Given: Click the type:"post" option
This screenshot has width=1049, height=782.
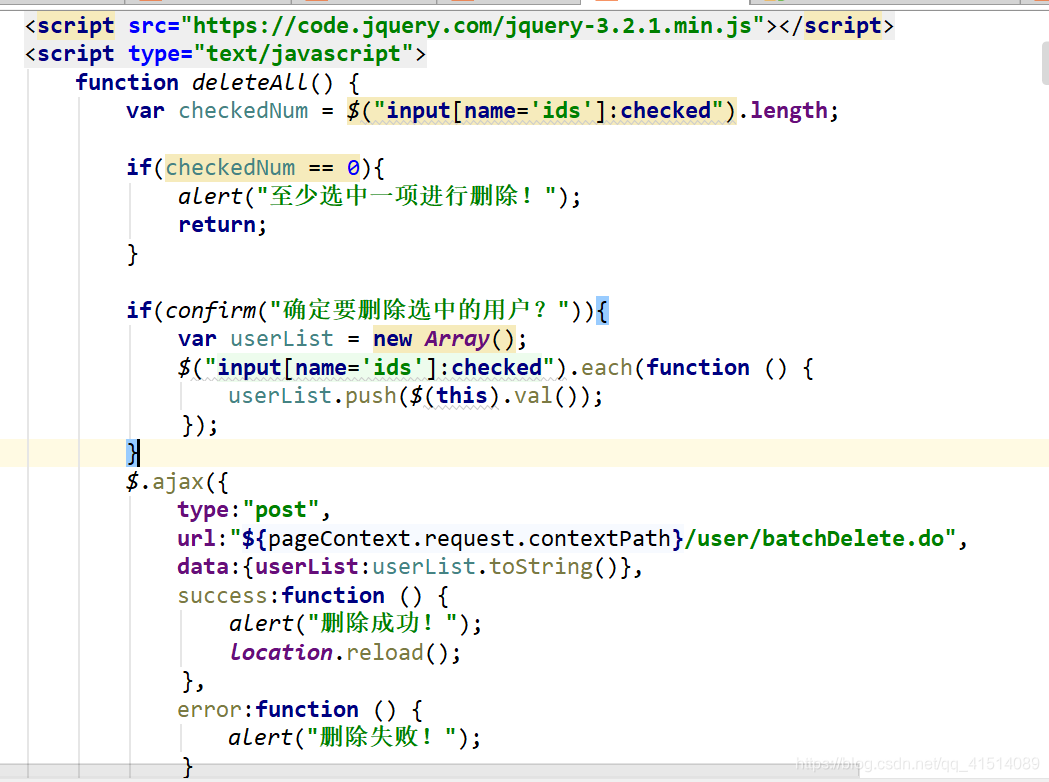Looking at the screenshot, I should coord(249,510).
